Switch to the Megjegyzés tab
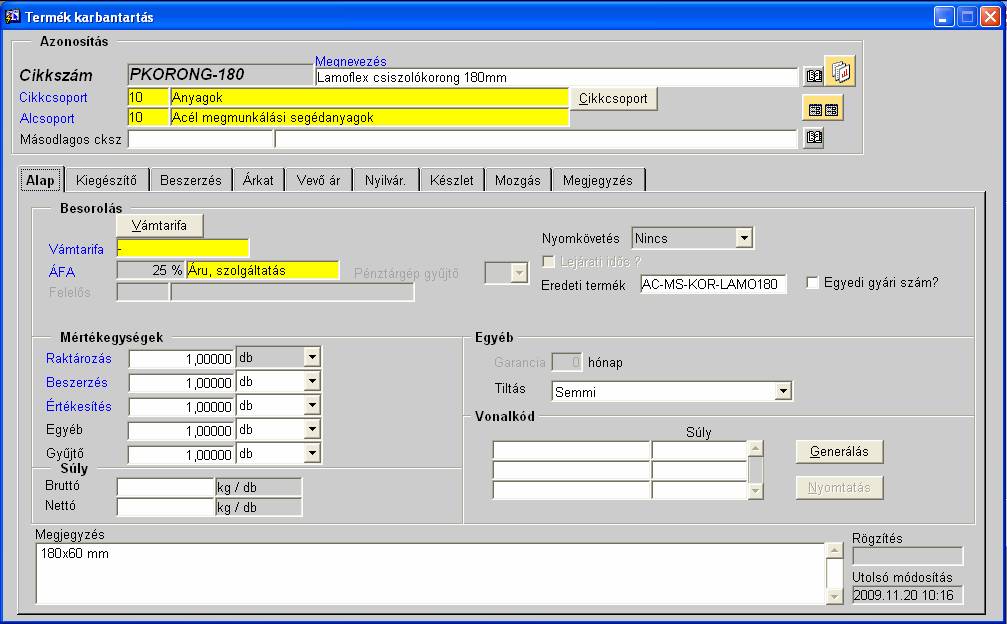Image resolution: width=1007 pixels, height=624 pixels. coord(598,180)
